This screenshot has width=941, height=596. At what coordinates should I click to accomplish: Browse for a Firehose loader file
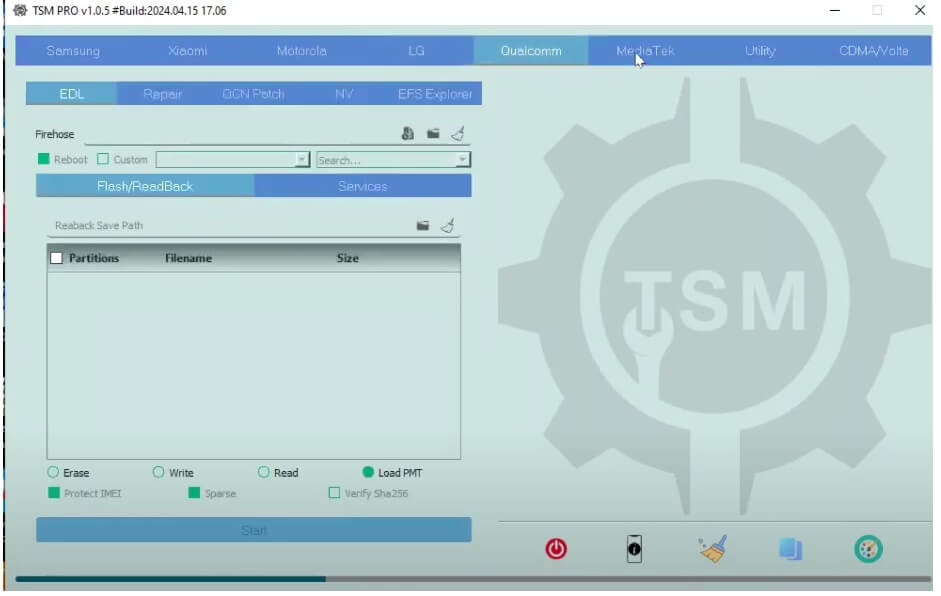click(435, 133)
